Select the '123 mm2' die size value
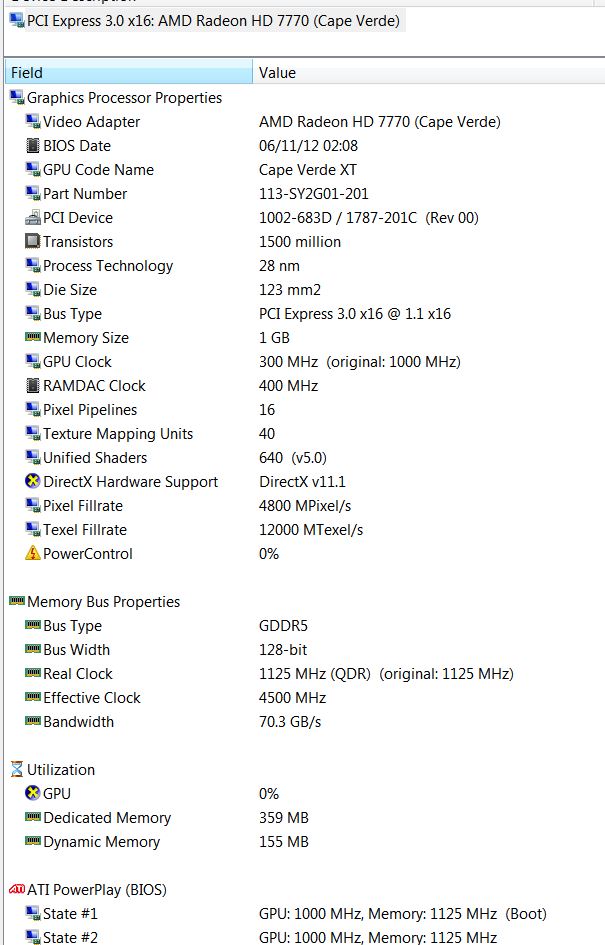 point(289,290)
